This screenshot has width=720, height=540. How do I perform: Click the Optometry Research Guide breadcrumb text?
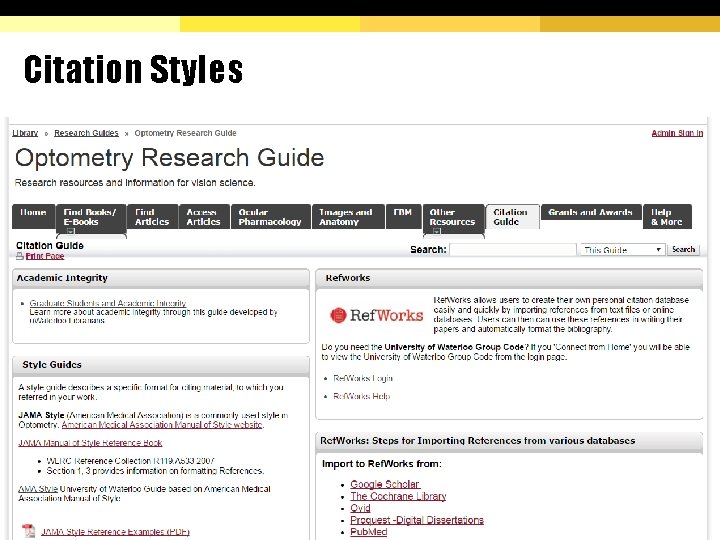[x=186, y=133]
